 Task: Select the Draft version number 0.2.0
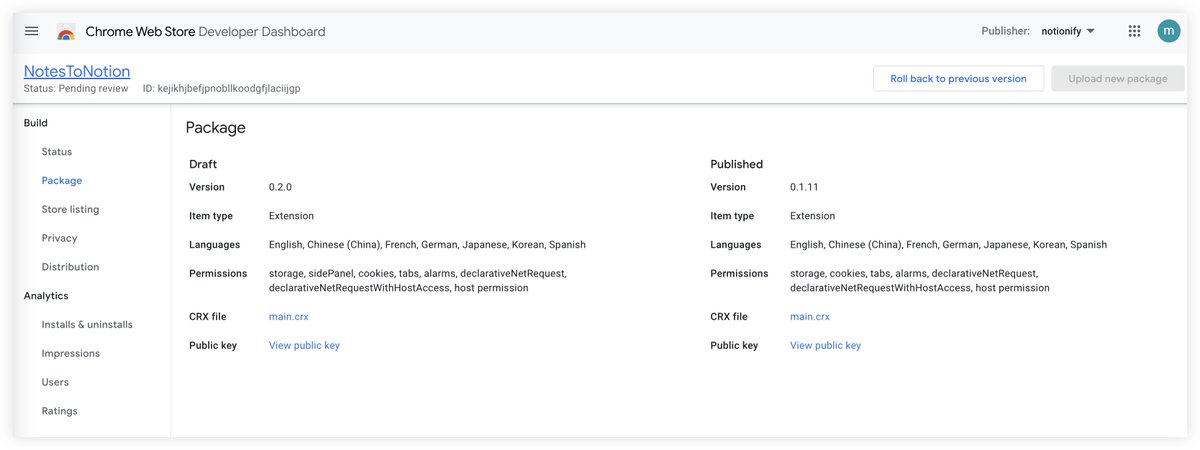[x=280, y=187]
